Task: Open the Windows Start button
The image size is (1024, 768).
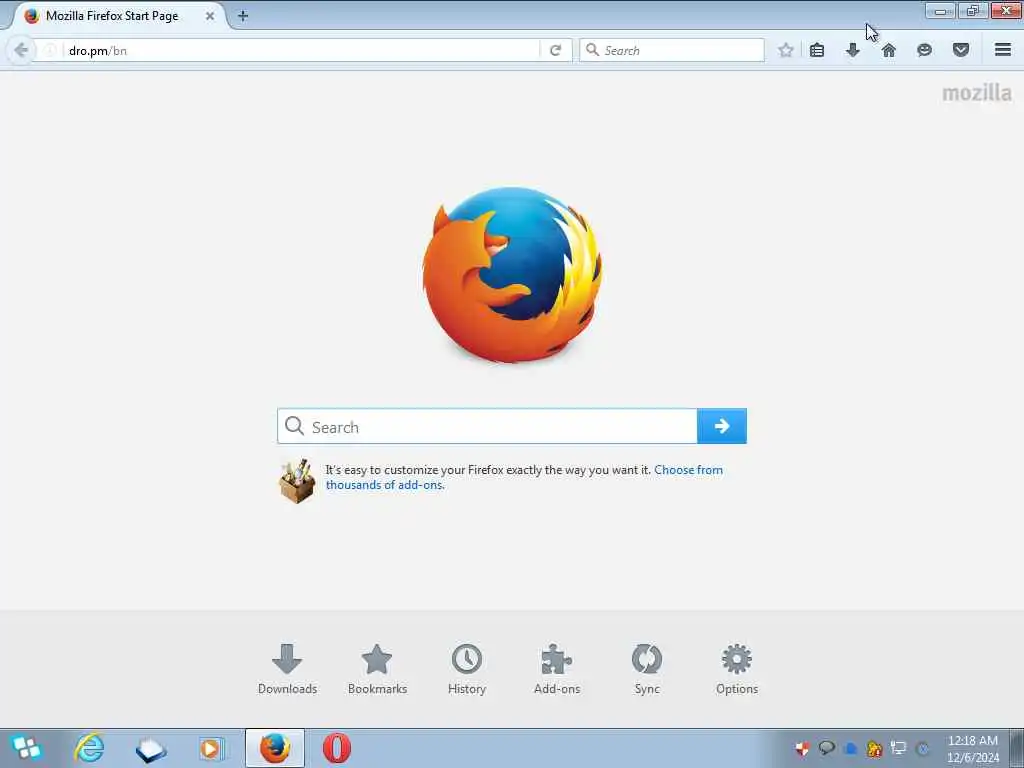Action: coord(26,748)
